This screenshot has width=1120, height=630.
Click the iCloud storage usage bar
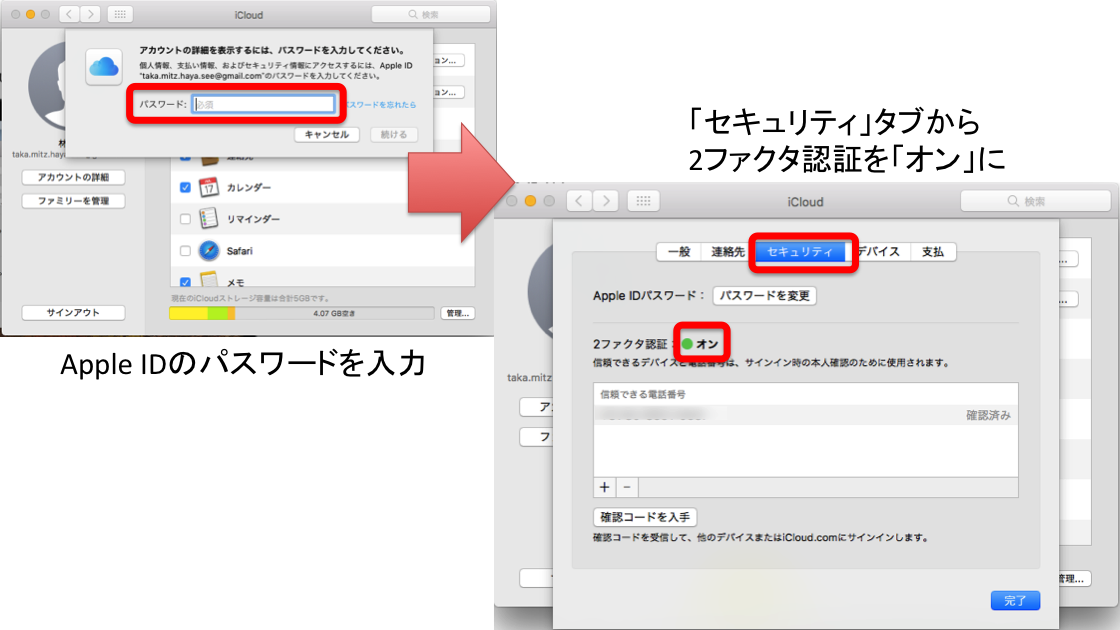point(301,313)
